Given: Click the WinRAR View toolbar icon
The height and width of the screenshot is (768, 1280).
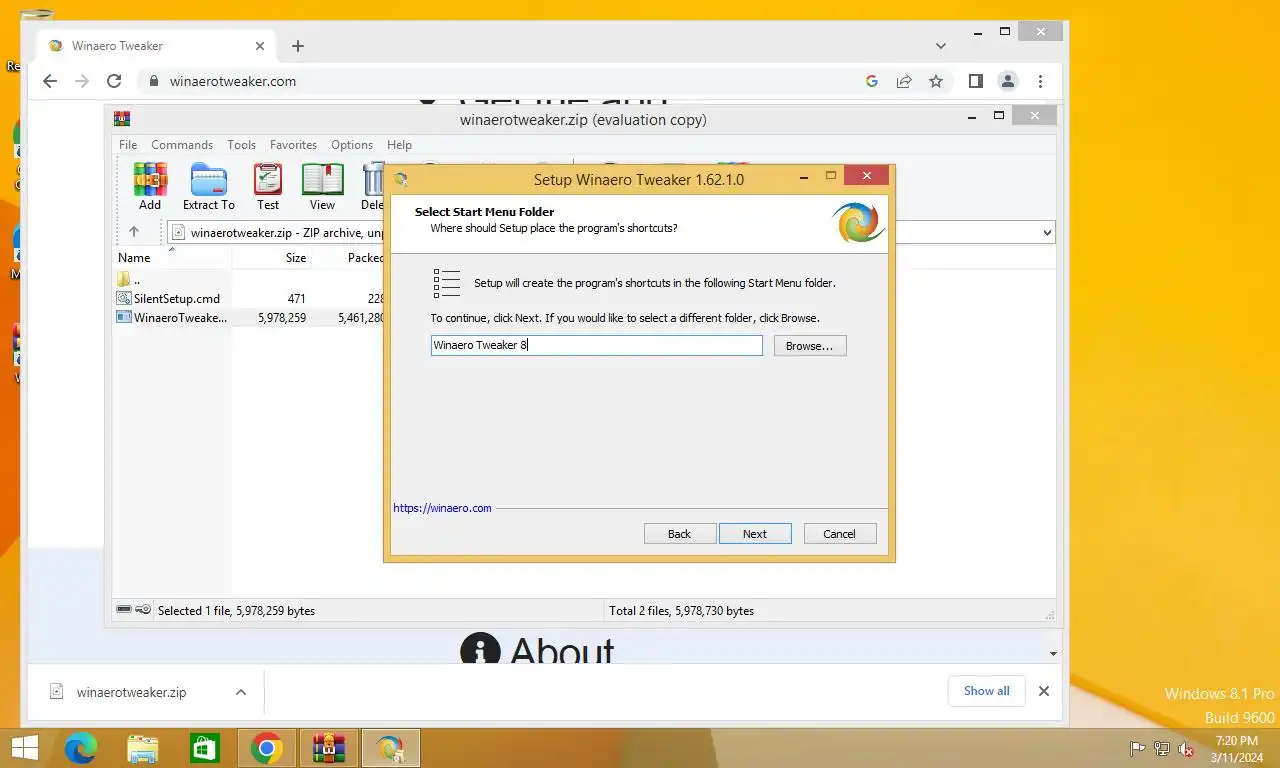Looking at the screenshot, I should (x=322, y=187).
